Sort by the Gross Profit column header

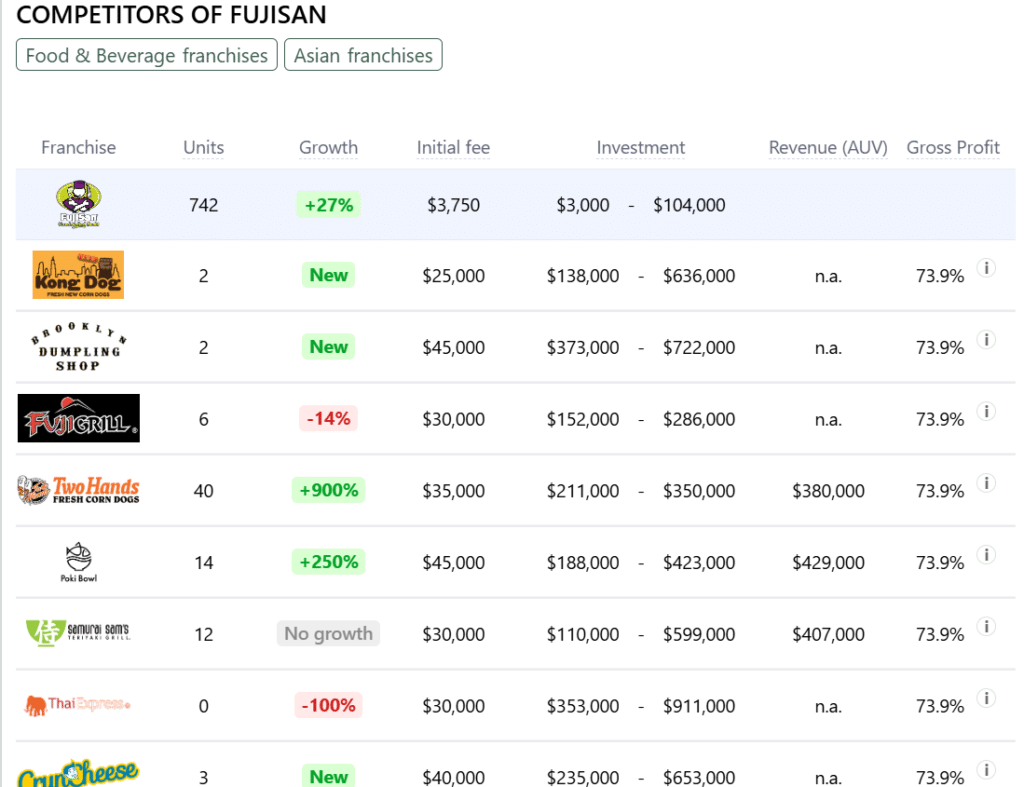[x=953, y=148]
